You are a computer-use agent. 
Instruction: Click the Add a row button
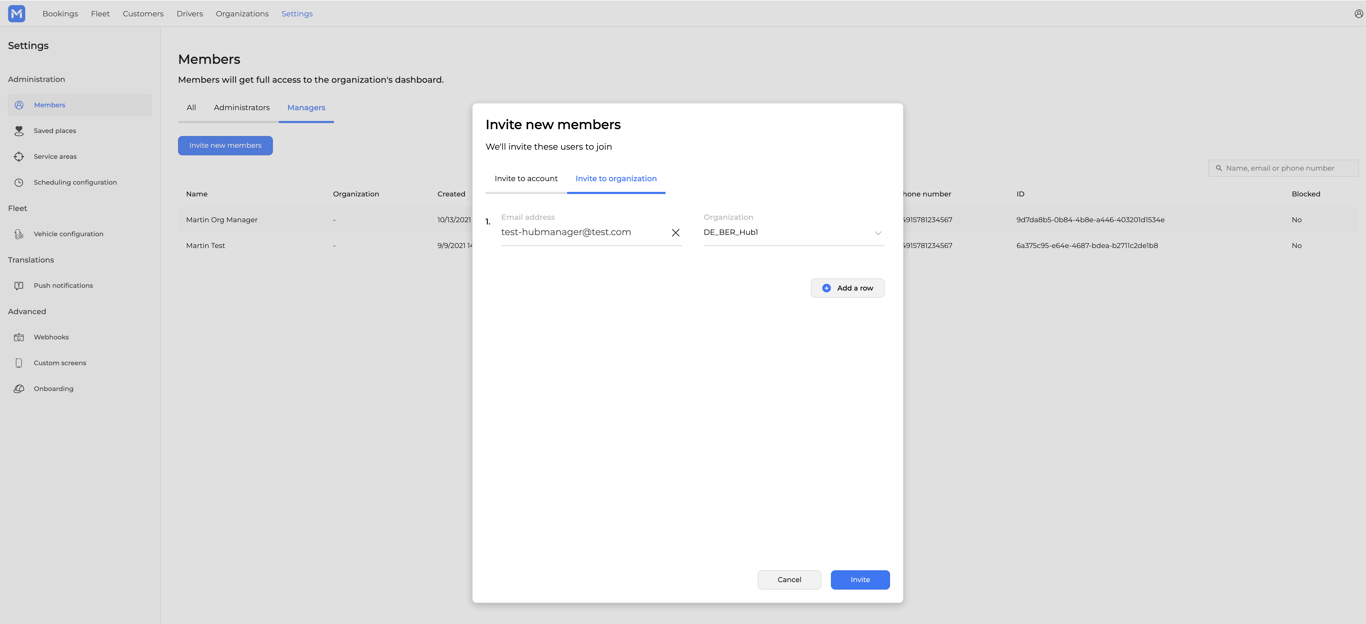847,288
